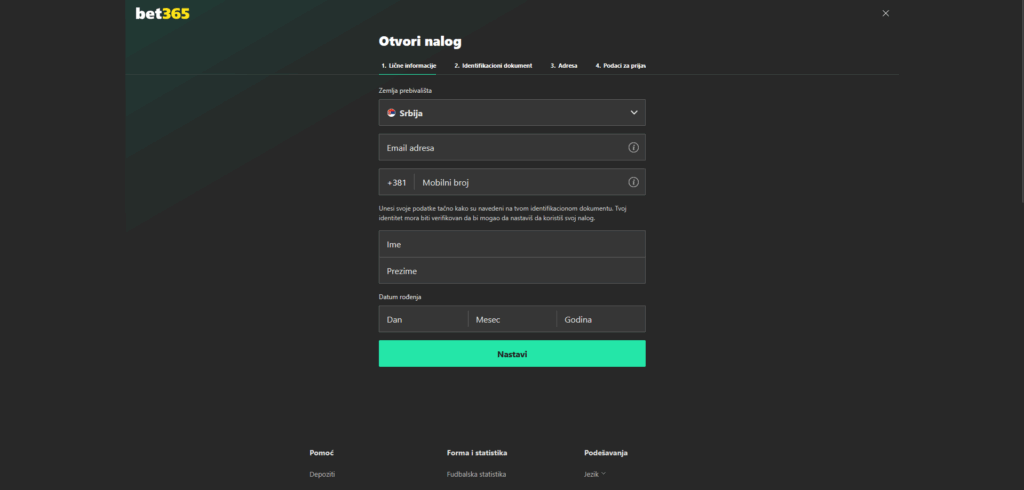
Task: Select the Prezime surname field
Action: [511, 271]
